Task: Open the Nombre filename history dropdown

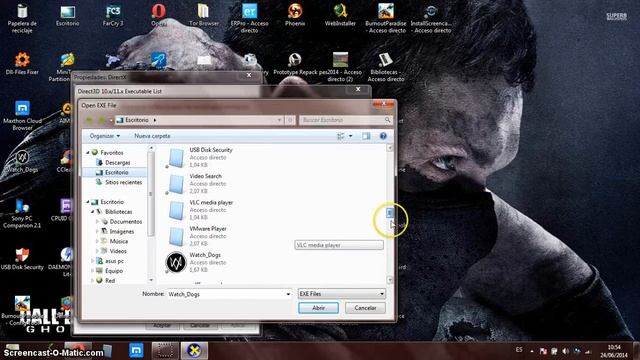Action: coord(288,294)
